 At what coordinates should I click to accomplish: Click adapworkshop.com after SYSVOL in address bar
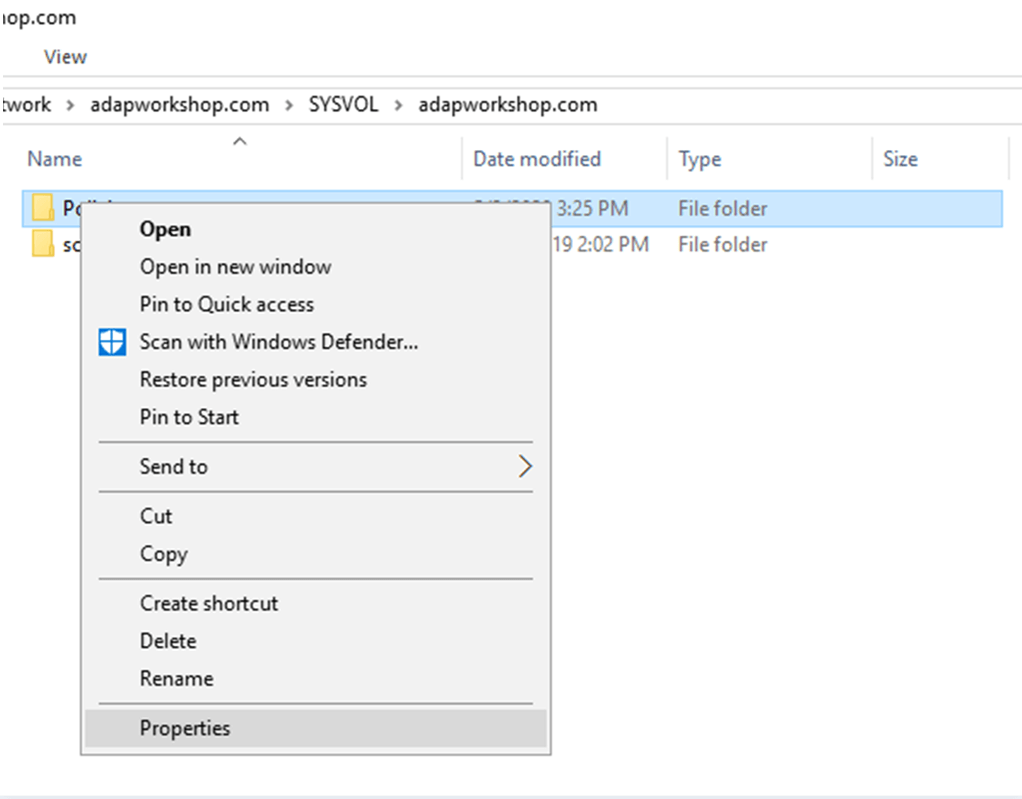pos(508,104)
